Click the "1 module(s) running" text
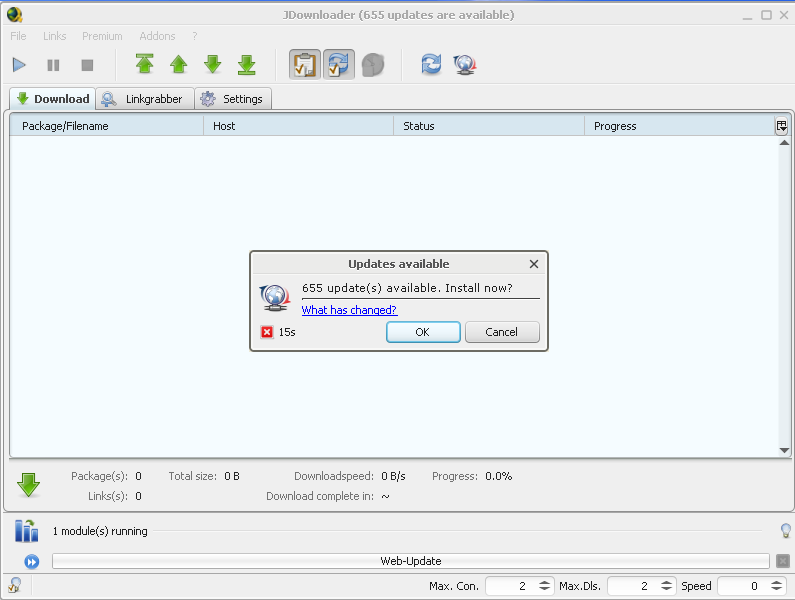Viewport: 795px width, 600px height. (100, 531)
